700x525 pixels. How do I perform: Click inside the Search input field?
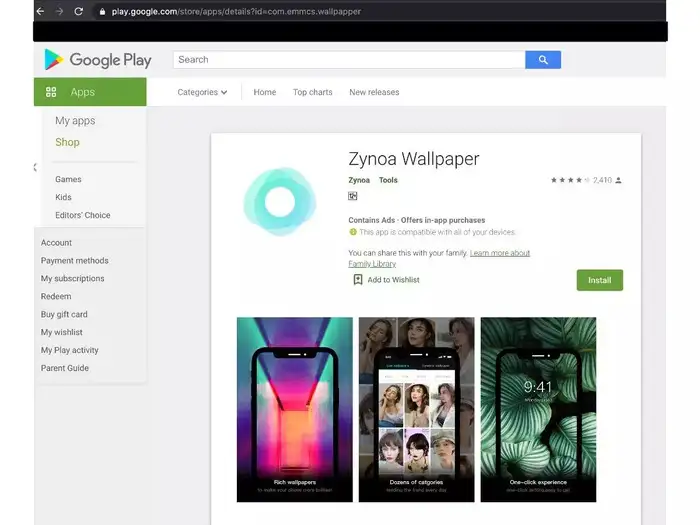click(x=348, y=60)
